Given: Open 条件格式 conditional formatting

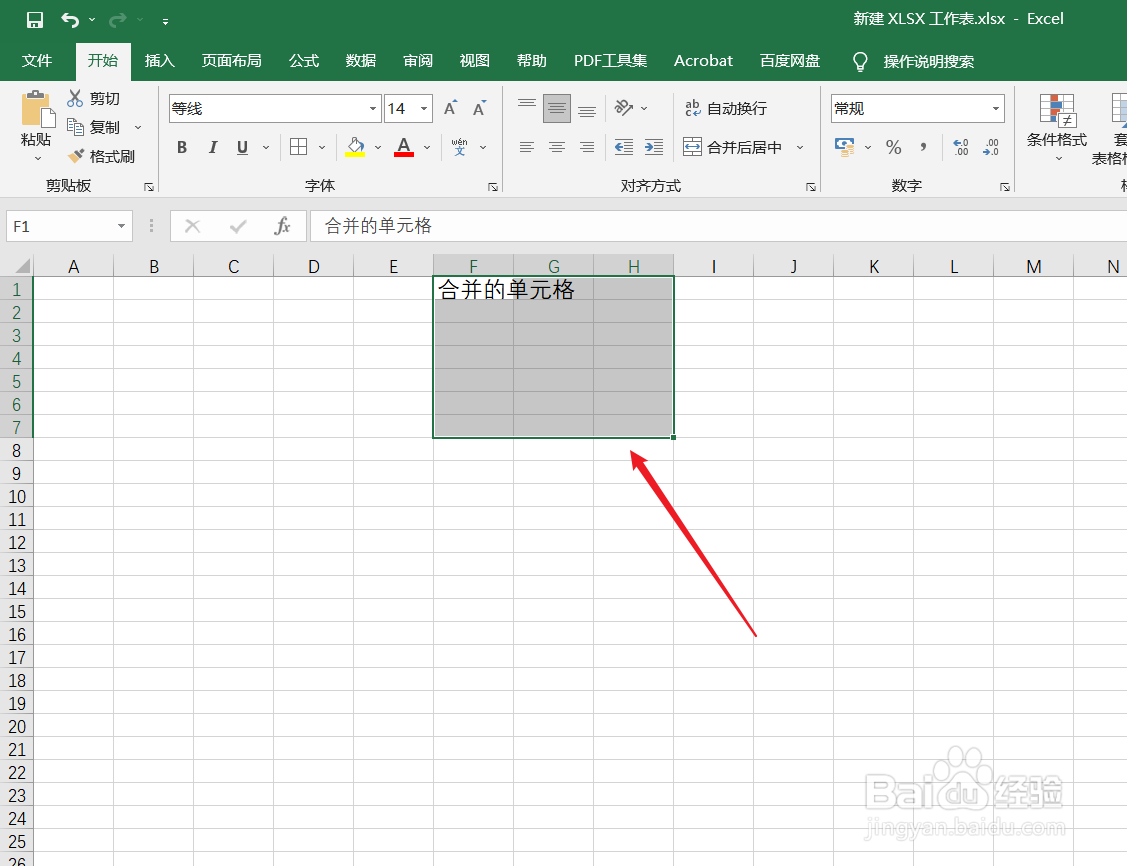Looking at the screenshot, I should (1057, 126).
